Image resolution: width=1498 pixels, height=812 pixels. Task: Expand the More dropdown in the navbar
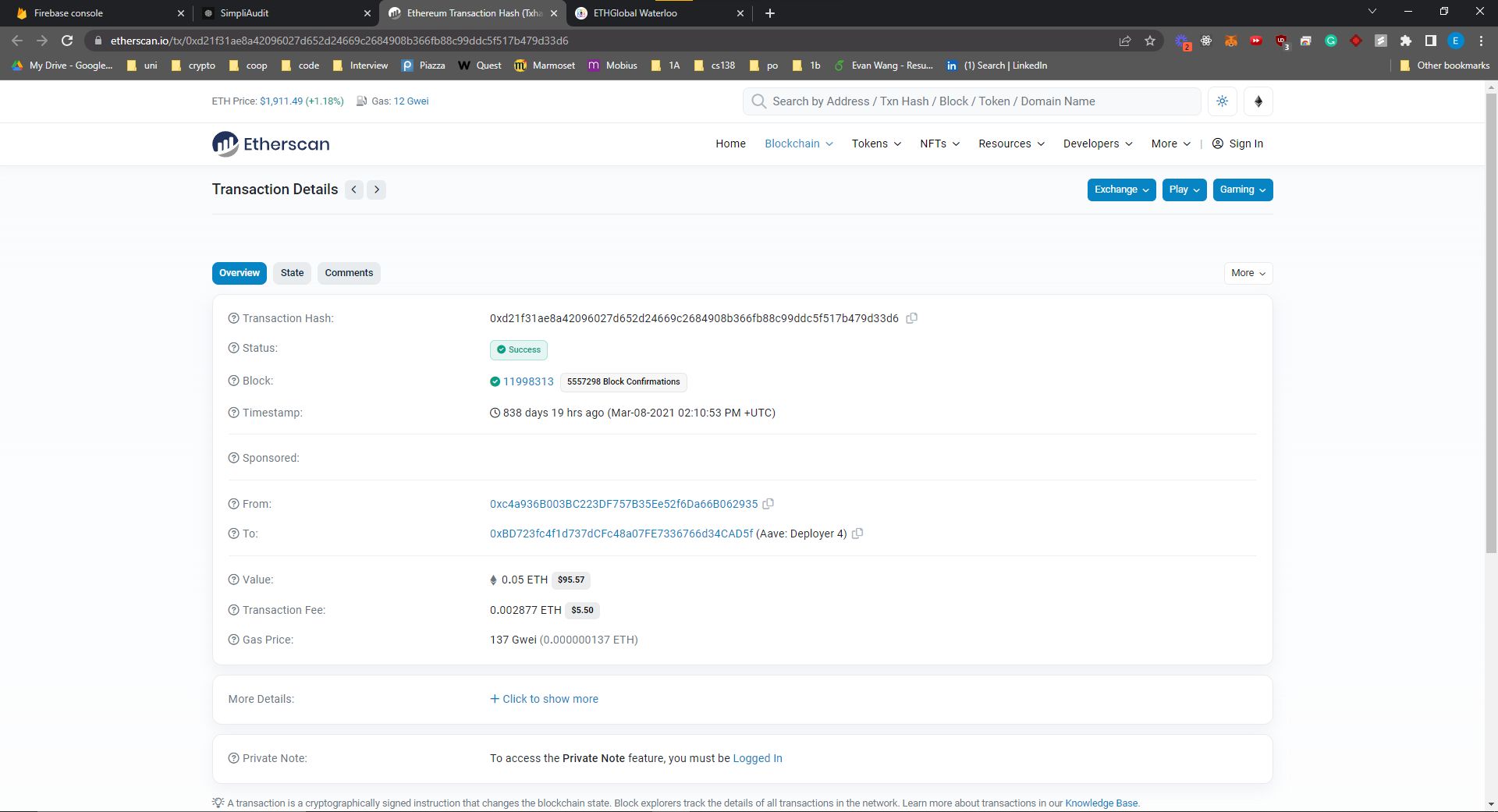point(1171,144)
